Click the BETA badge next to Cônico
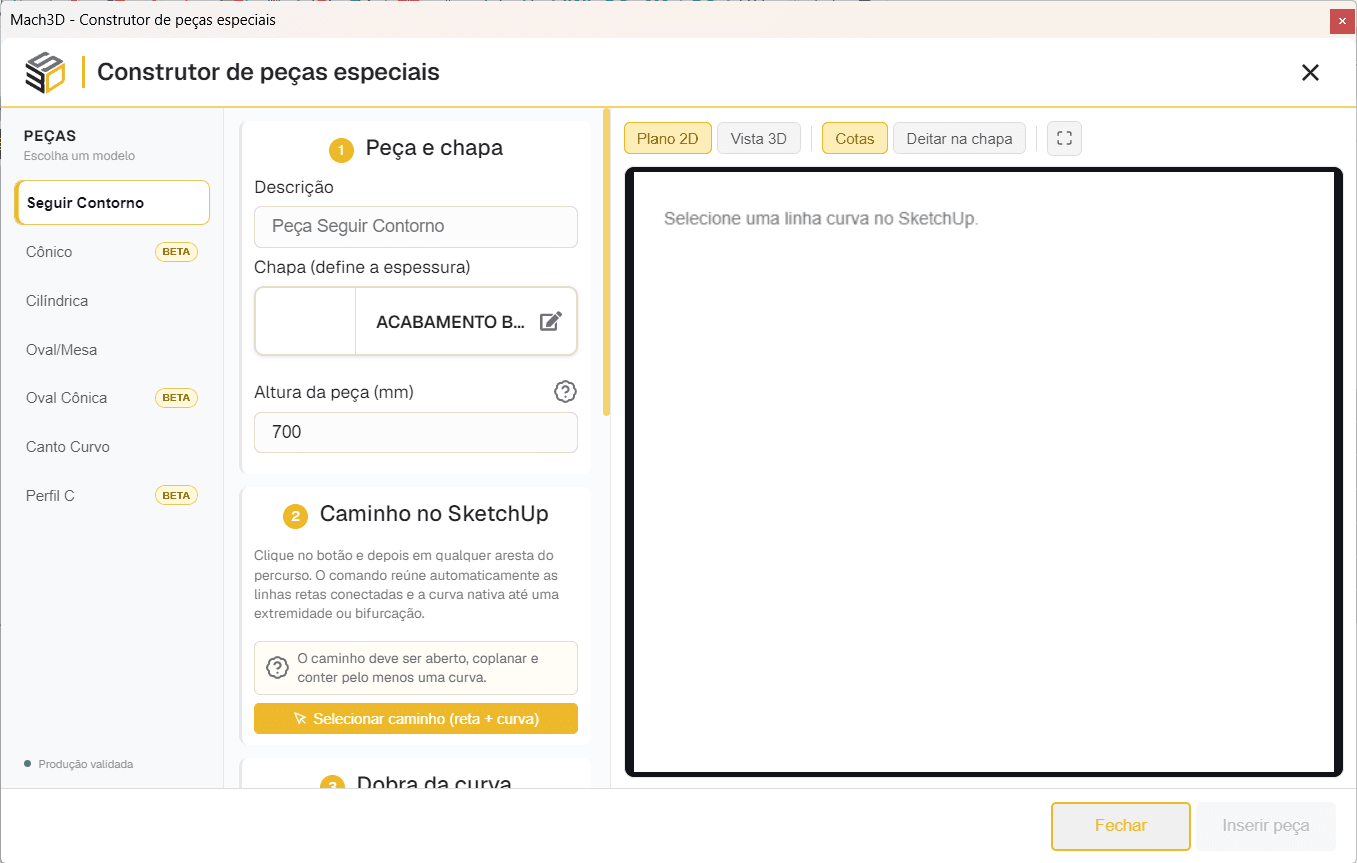This screenshot has height=863, width=1357. pos(176,252)
